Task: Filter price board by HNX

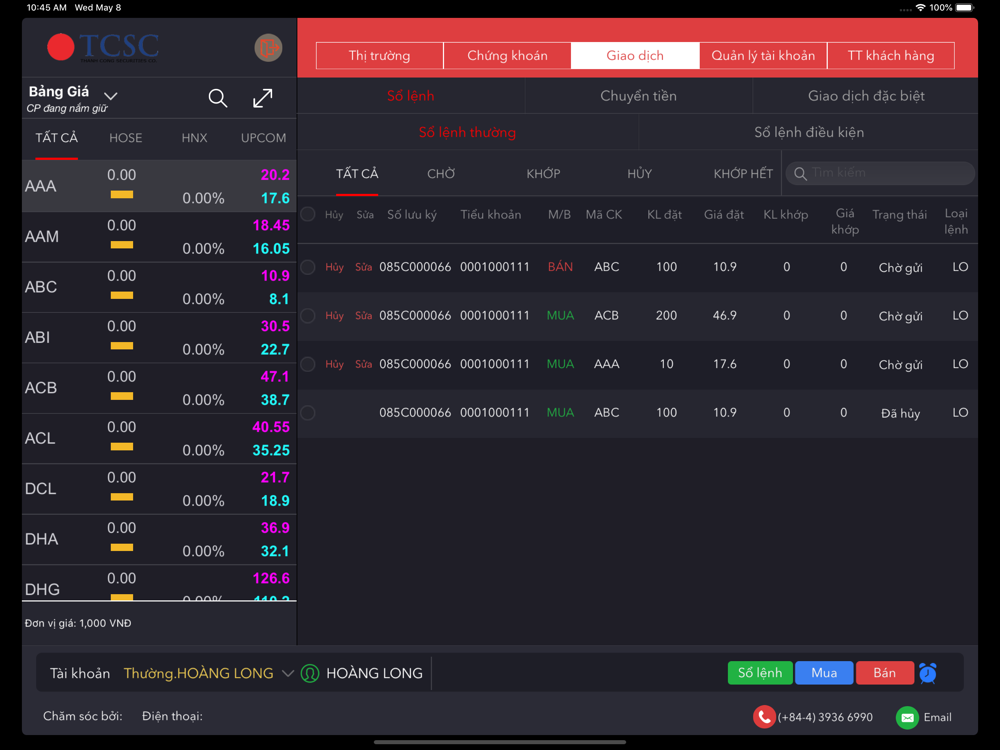Action: click(195, 138)
